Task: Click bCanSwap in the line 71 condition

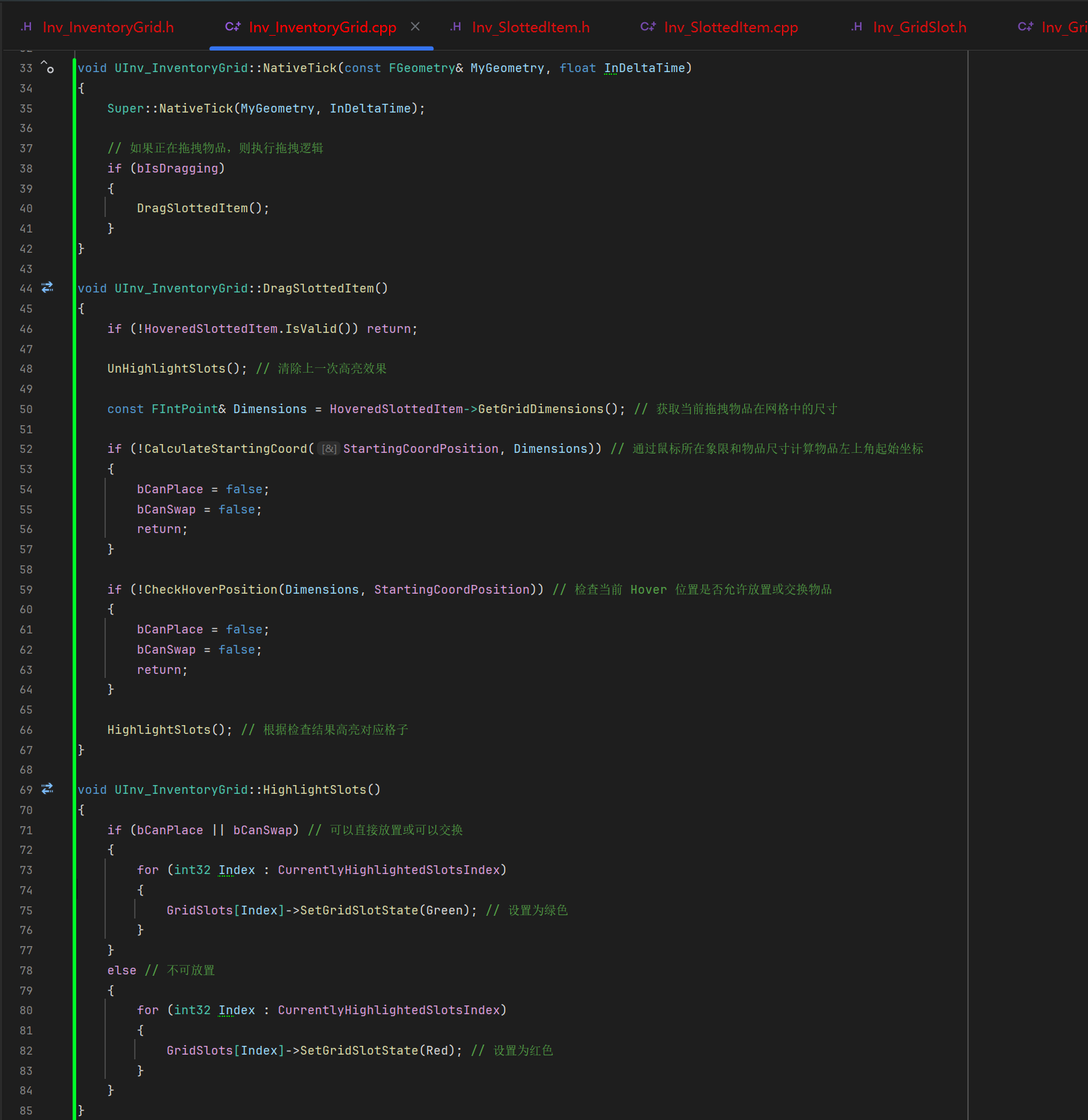Action: [263, 830]
